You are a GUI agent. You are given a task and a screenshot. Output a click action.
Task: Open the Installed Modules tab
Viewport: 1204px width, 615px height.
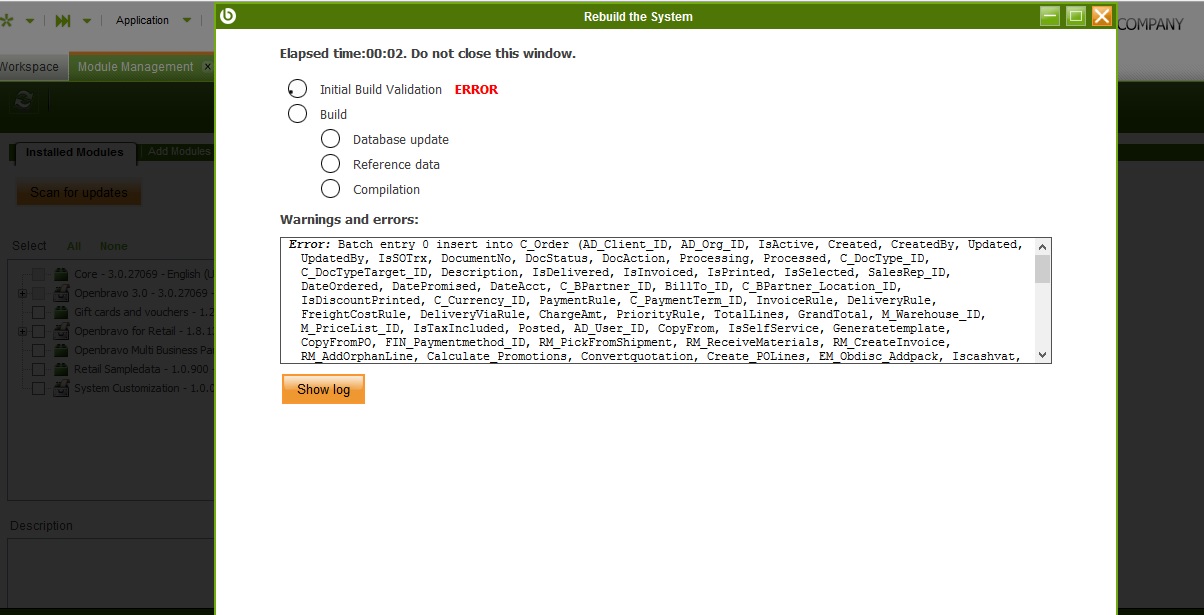click(75, 153)
